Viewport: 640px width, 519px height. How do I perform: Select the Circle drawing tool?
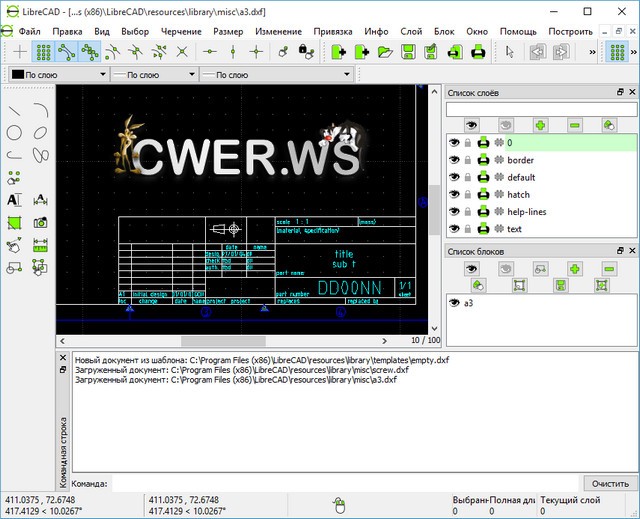pyautogui.click(x=15, y=133)
